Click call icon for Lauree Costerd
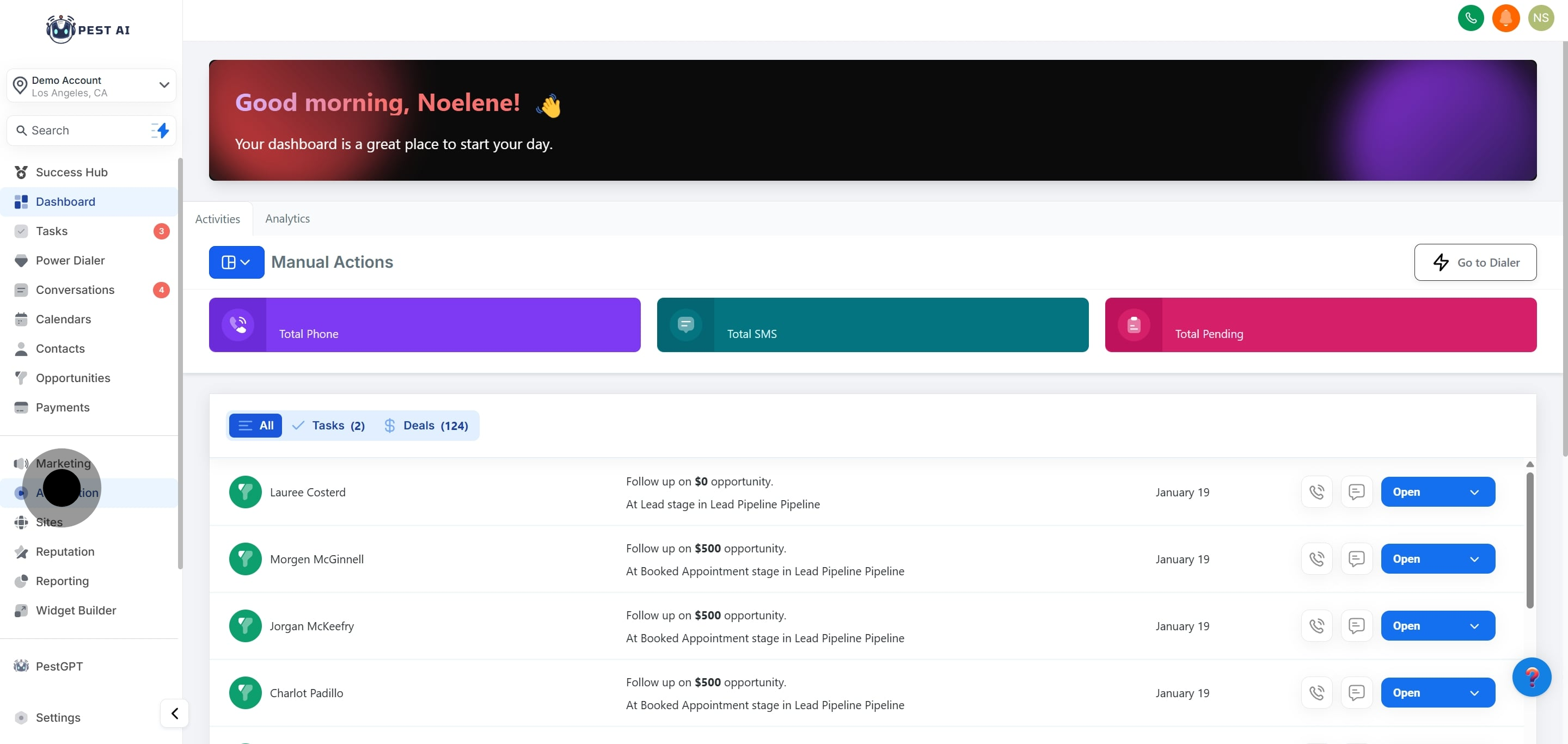 coord(1316,491)
